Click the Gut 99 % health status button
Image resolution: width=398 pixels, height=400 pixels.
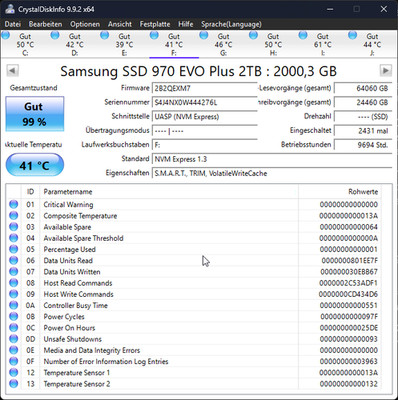click(x=35, y=114)
